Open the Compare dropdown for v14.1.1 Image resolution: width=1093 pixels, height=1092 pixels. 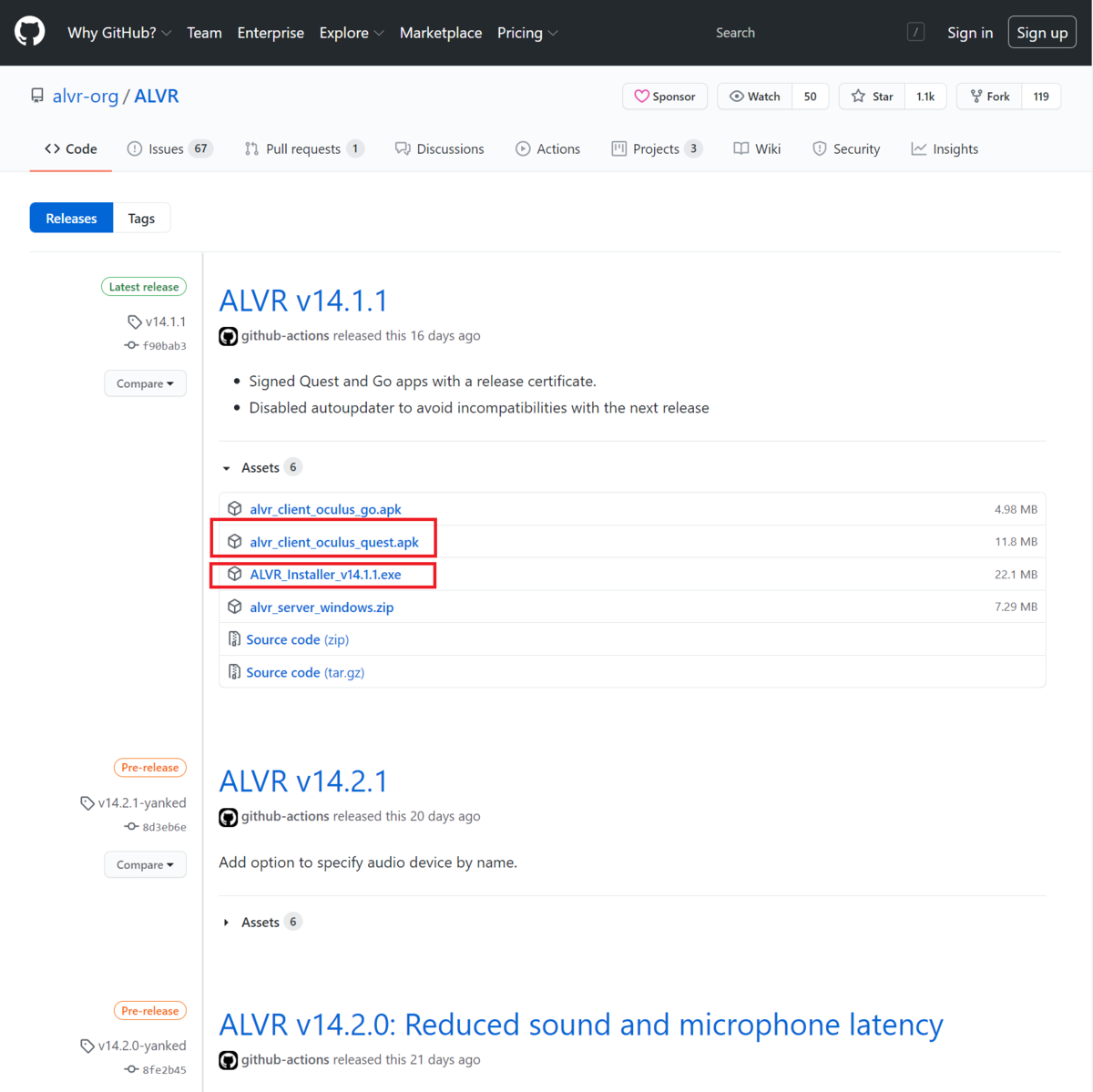[x=145, y=383]
